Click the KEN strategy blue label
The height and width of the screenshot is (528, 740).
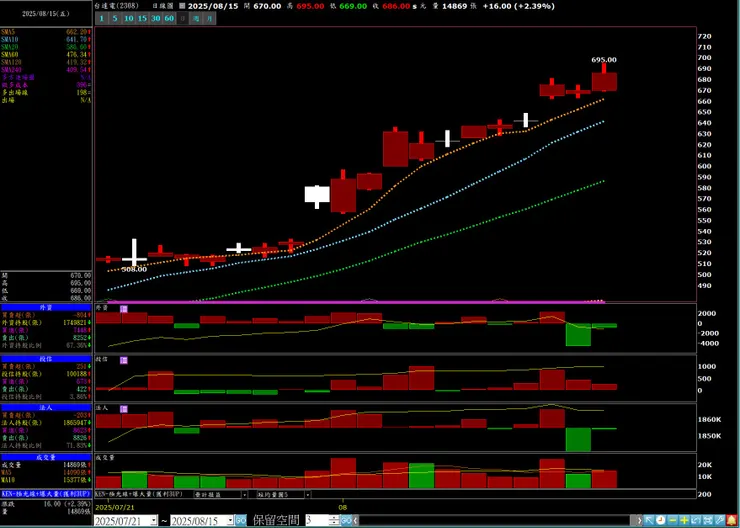point(46,494)
